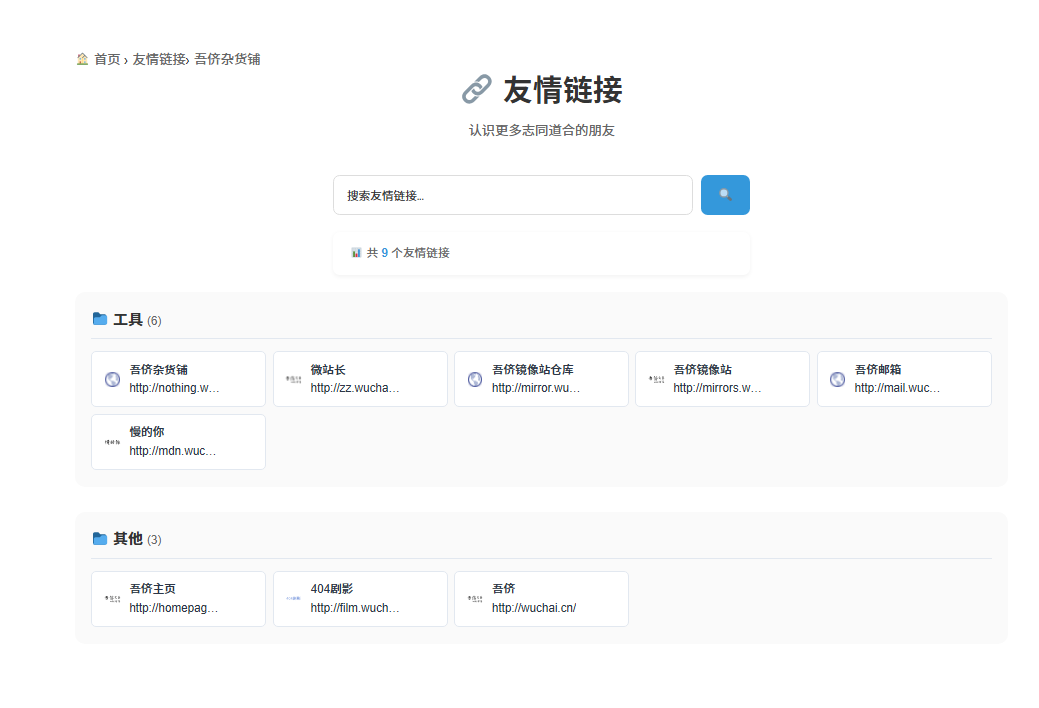1039x708 pixels.
Task: Click the (6) count beside 工具
Action: pyautogui.click(x=154, y=321)
